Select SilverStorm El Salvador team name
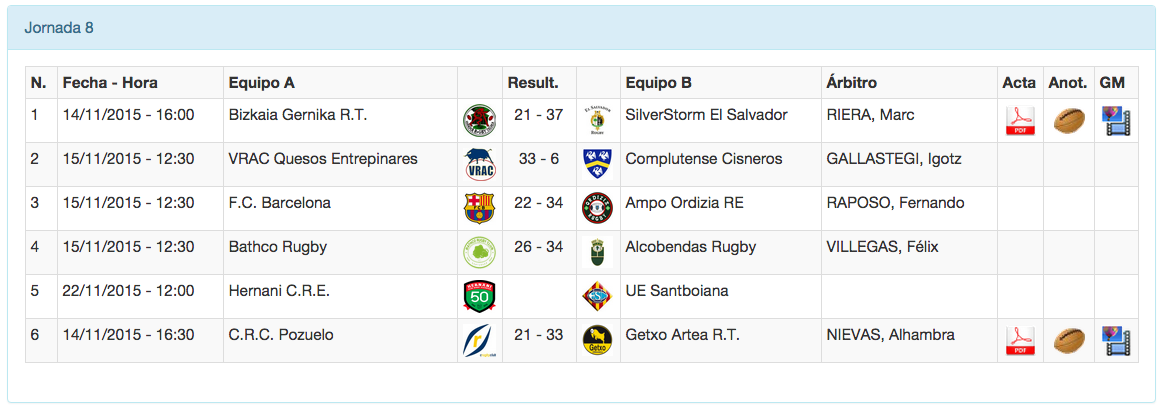 (x=706, y=115)
